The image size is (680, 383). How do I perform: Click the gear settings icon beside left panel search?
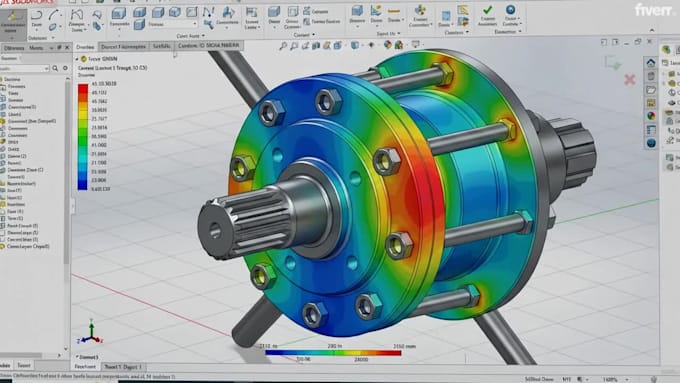point(65,68)
